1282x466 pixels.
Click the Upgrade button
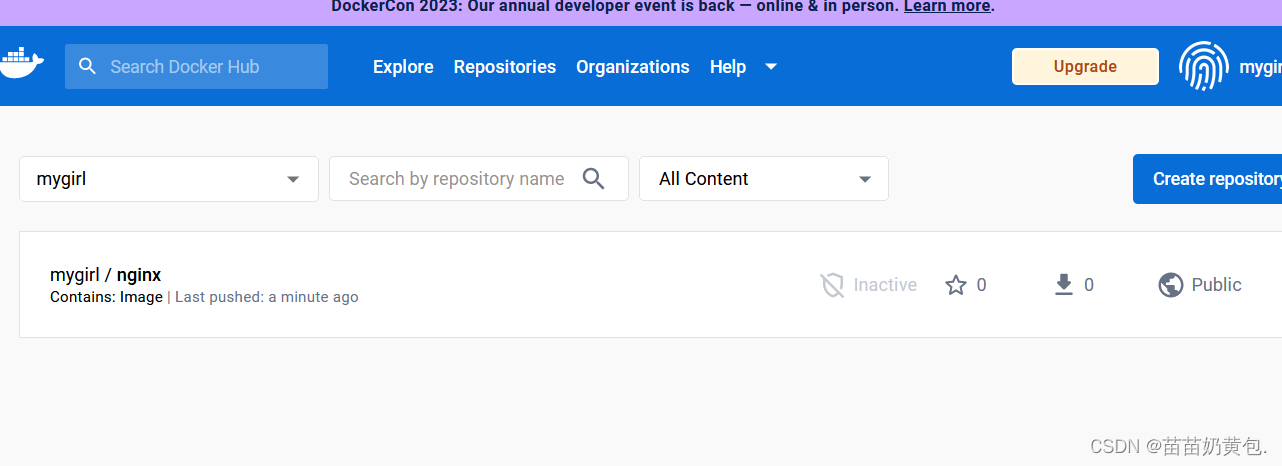1085,67
